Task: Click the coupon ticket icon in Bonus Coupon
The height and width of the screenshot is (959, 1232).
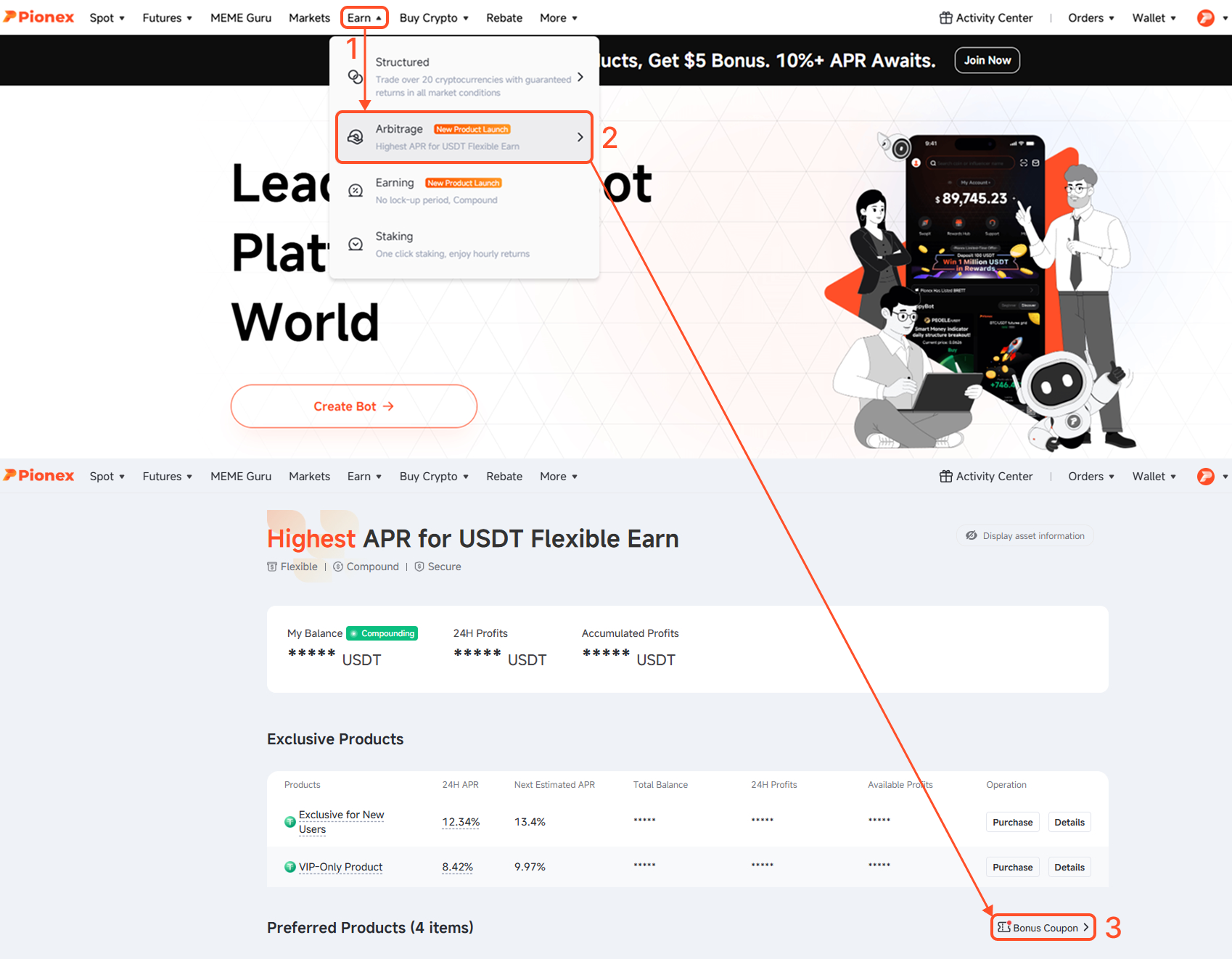Action: coord(1004,927)
